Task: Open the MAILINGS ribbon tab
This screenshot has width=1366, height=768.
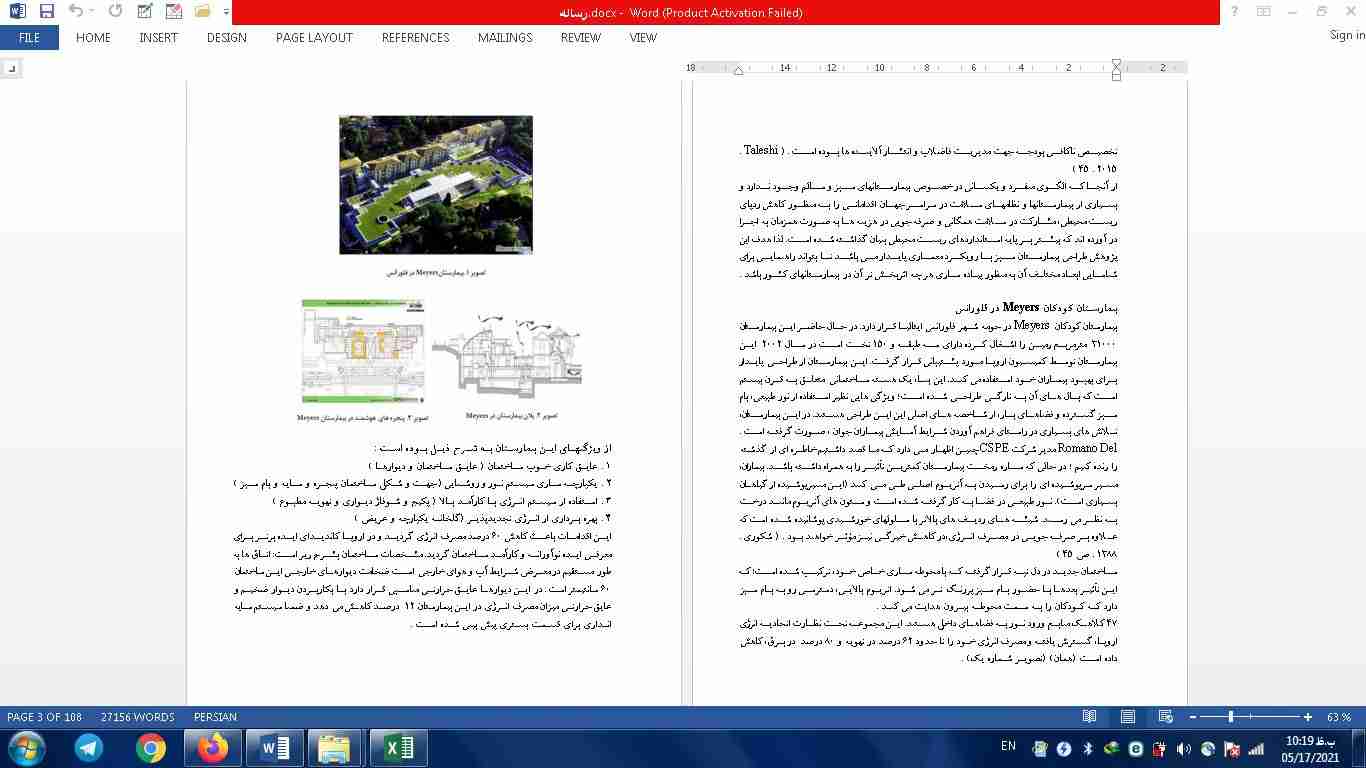Action: click(505, 37)
